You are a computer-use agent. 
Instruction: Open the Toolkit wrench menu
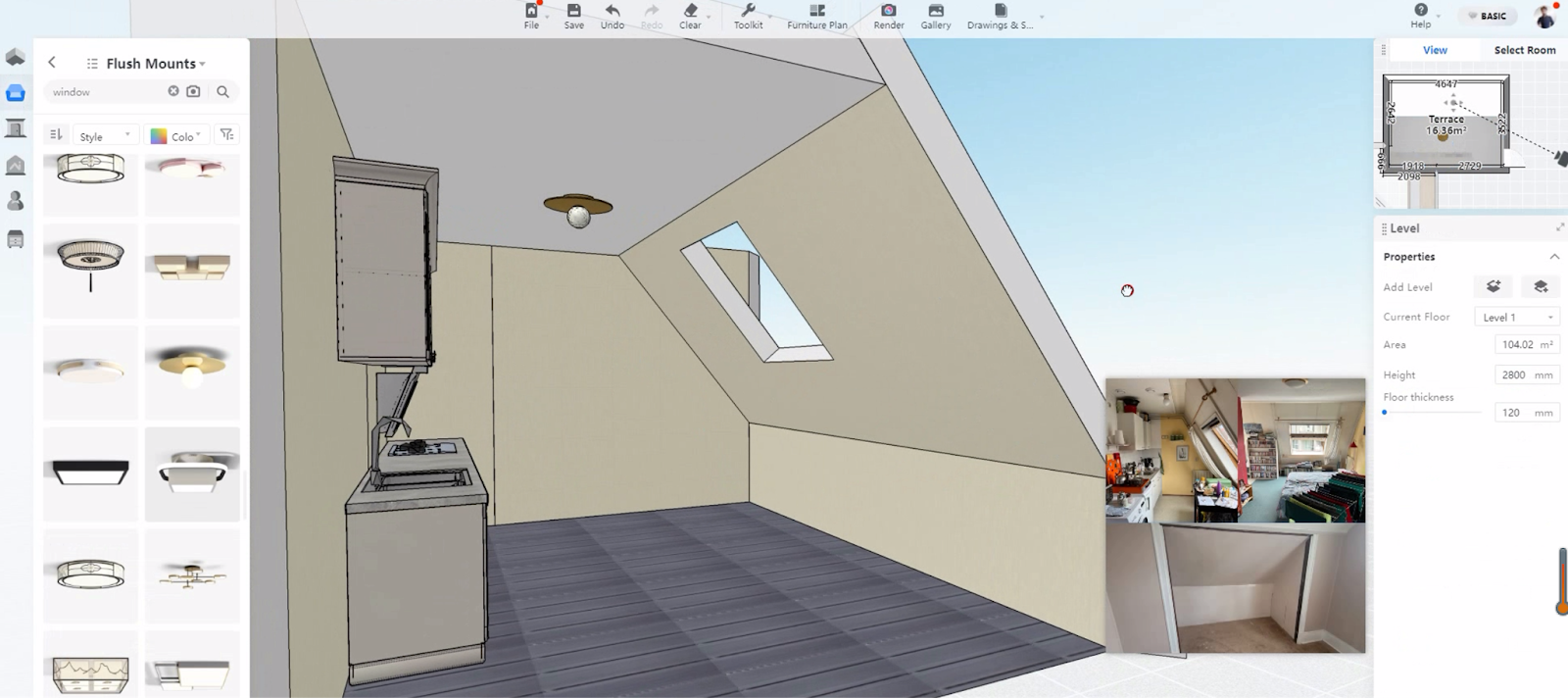tap(748, 16)
